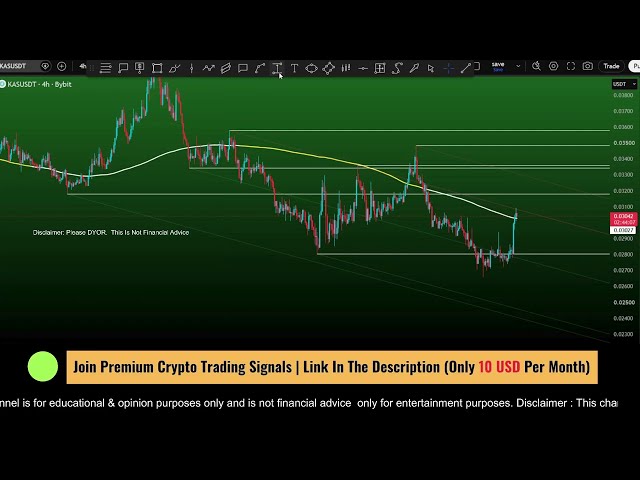This screenshot has width=640, height=480.
Task: Select the zigzag polyline tool
Action: click(209, 68)
